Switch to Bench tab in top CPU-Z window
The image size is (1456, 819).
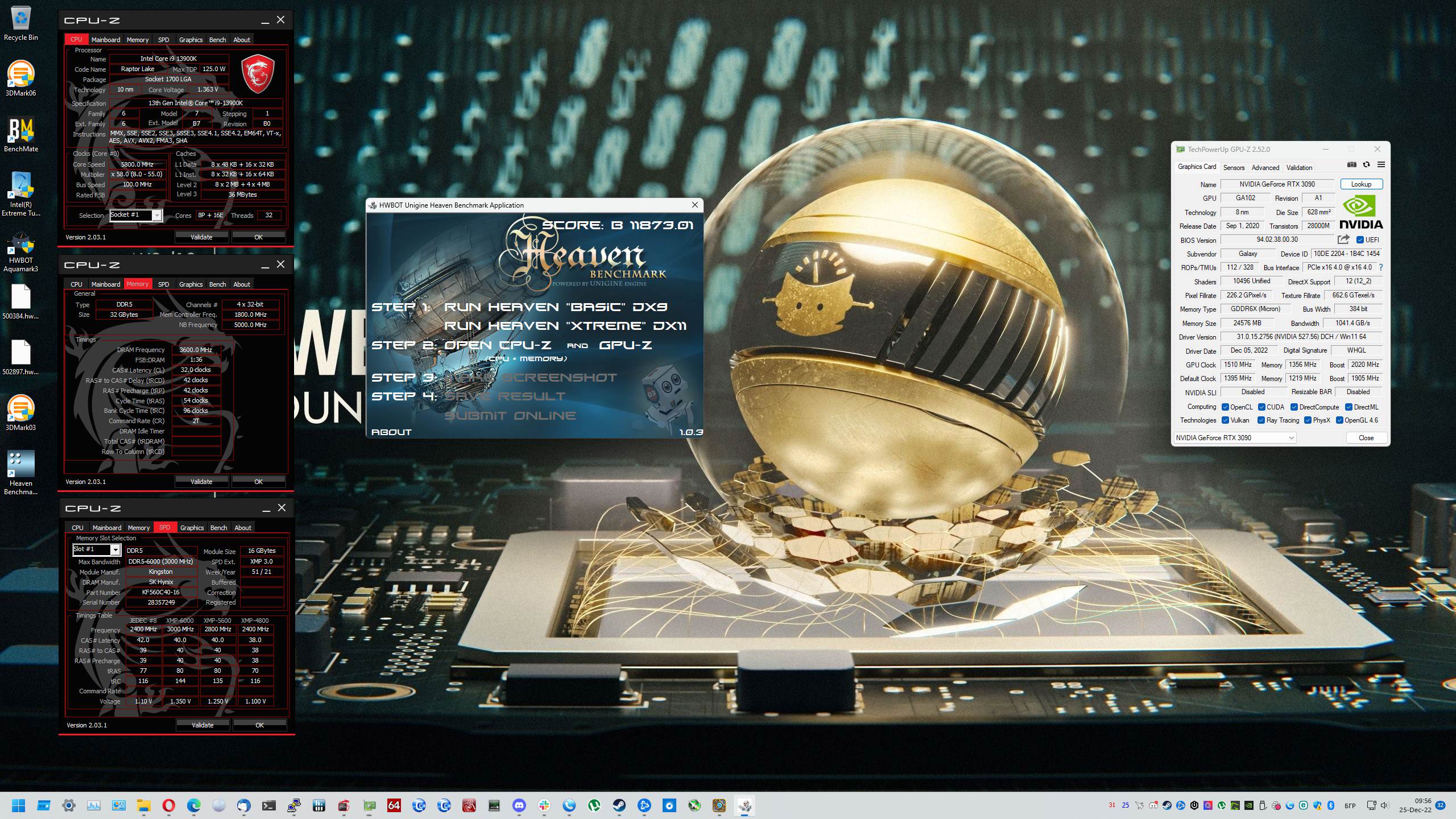[x=217, y=40]
